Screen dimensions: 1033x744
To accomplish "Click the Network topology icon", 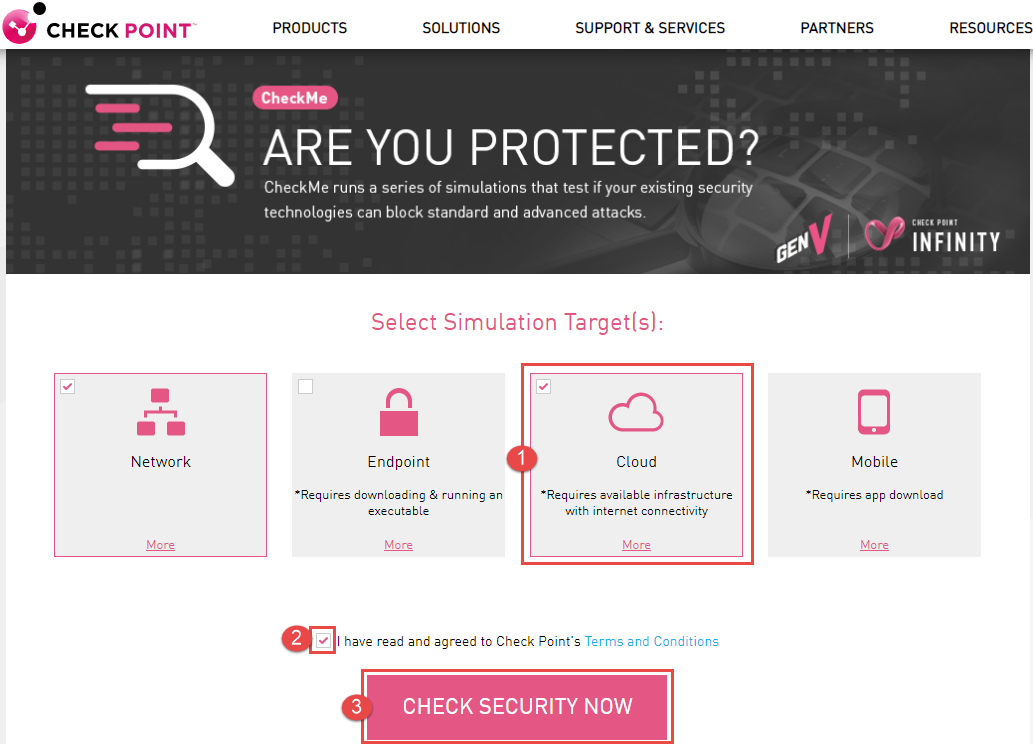I will click(x=161, y=412).
